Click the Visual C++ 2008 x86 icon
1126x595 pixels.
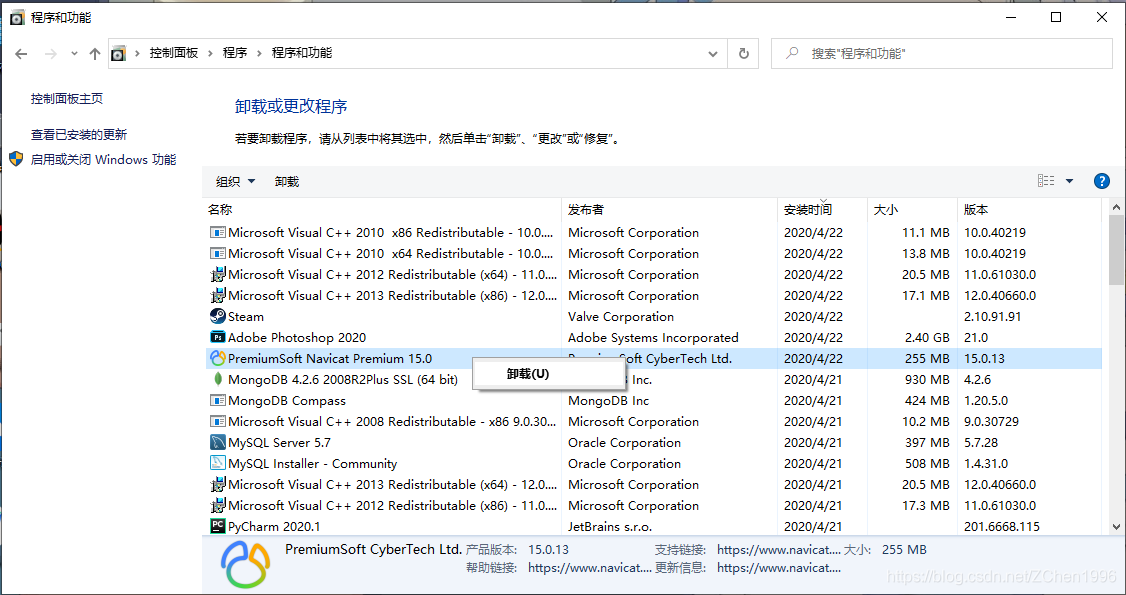click(218, 421)
